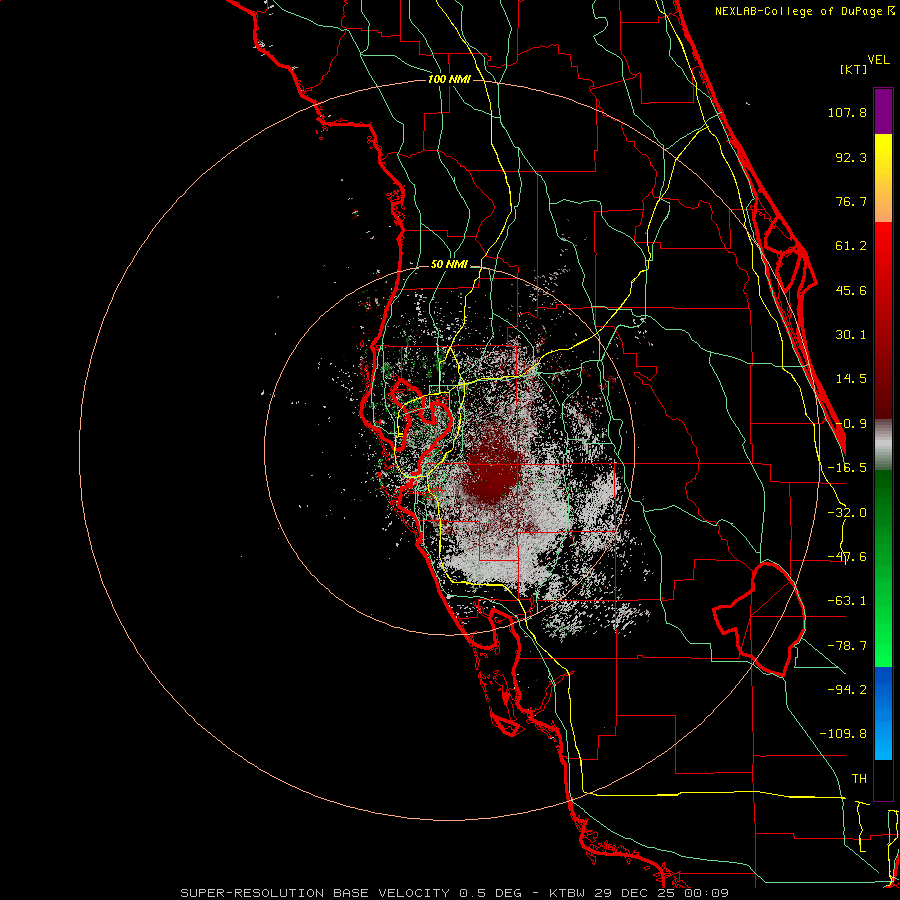Select the yellow-orange segment of color bar

click(883, 178)
